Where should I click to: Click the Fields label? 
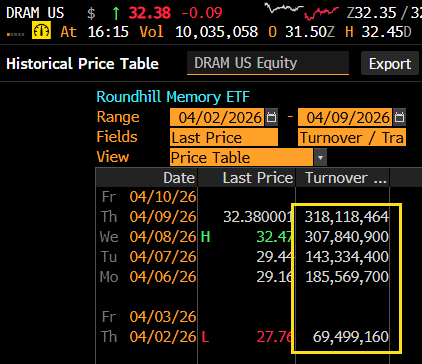117,137
